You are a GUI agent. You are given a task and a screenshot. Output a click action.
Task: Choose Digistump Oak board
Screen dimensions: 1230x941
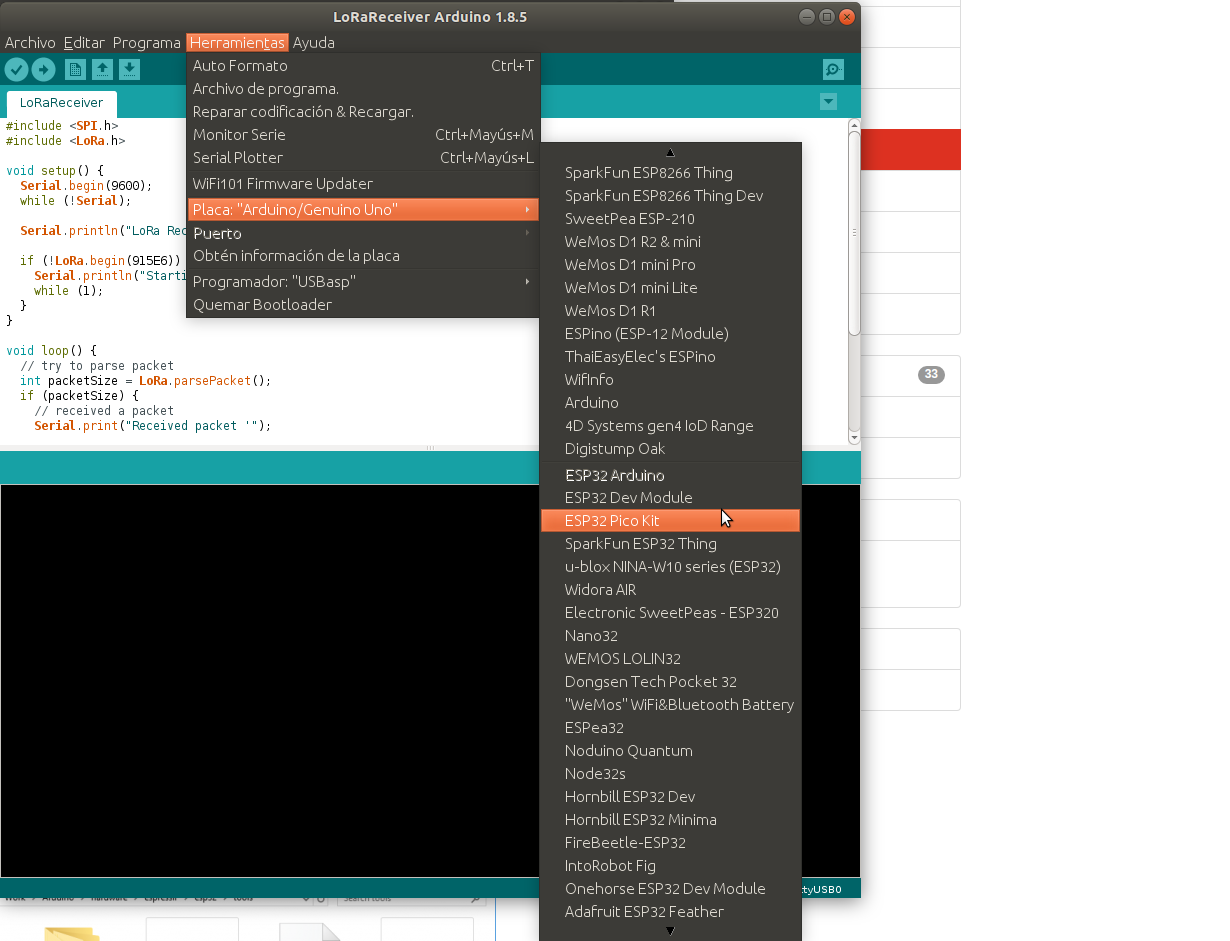pyautogui.click(x=670, y=449)
